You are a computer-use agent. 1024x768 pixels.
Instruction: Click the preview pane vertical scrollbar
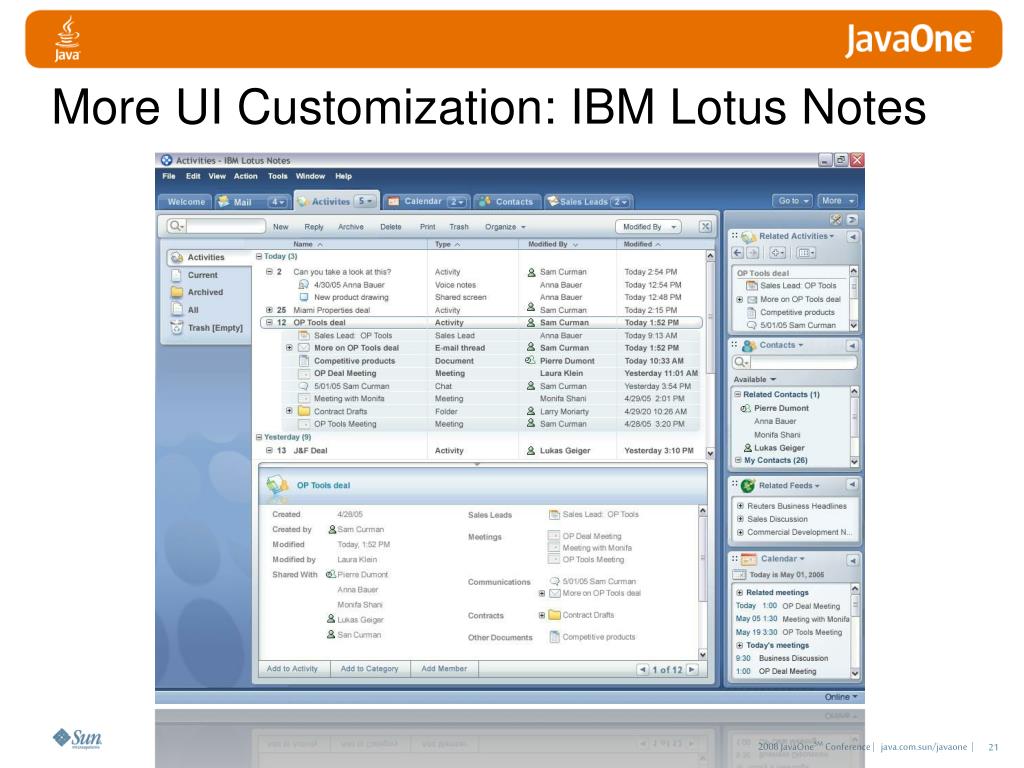(703, 583)
